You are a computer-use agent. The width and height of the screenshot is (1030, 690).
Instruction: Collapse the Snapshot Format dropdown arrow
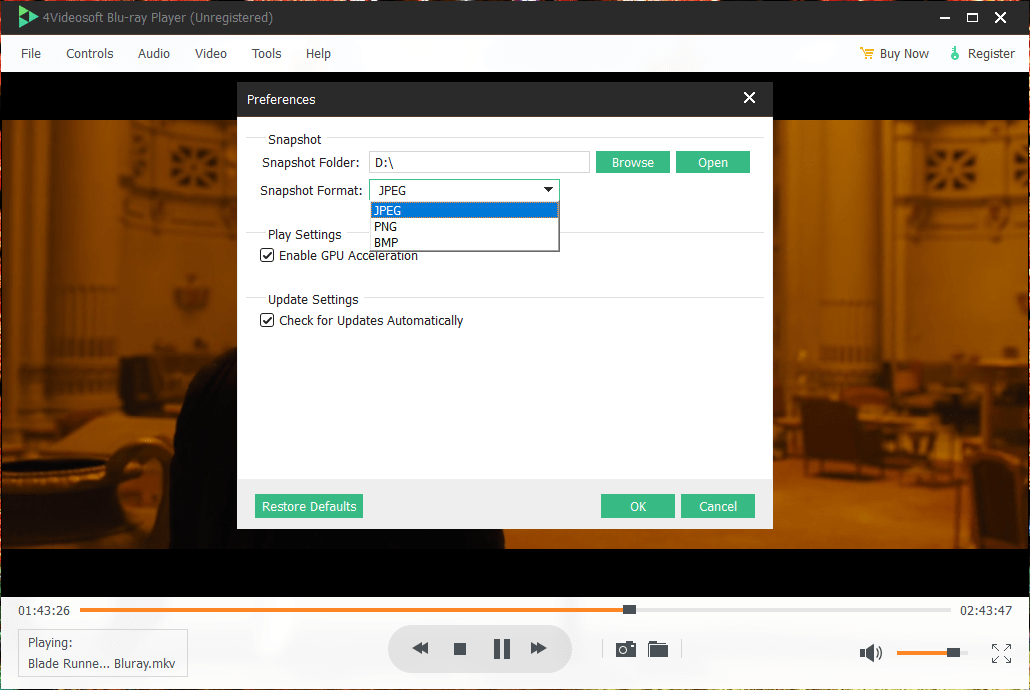(x=548, y=190)
